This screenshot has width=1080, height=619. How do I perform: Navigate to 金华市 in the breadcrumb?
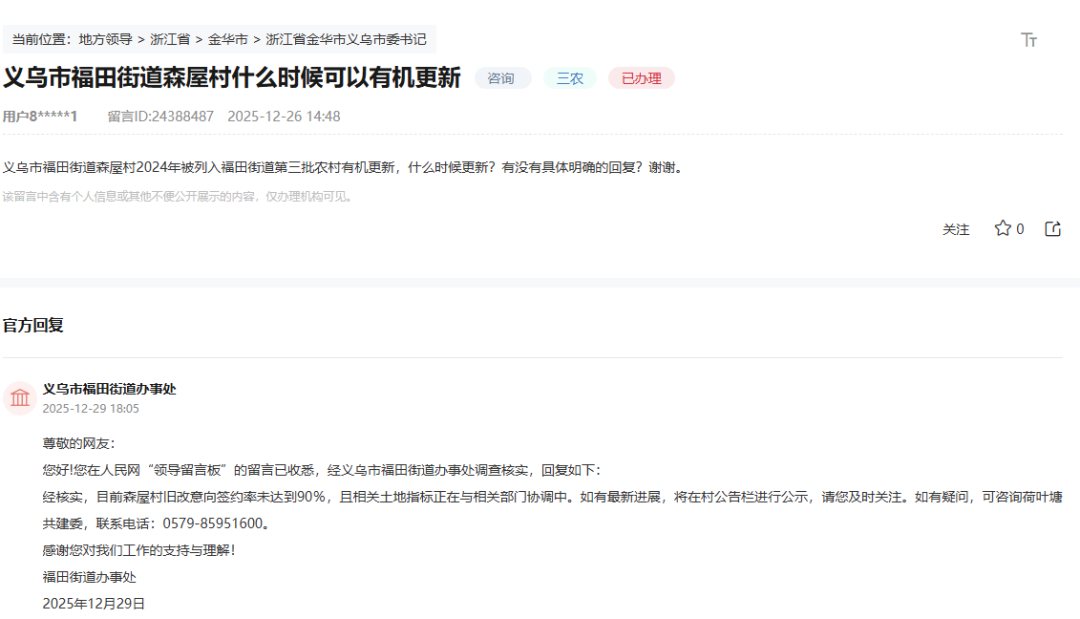228,40
